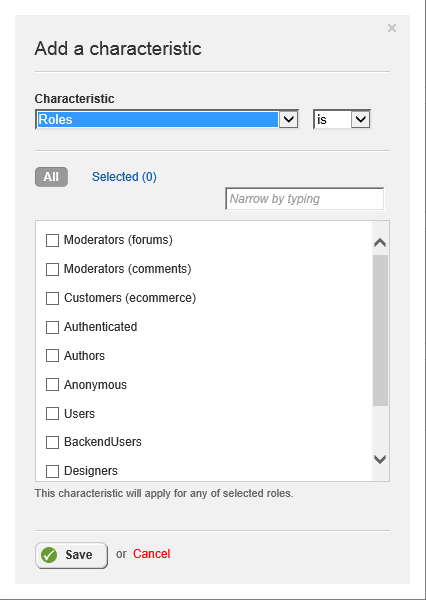Switch to the All tab

point(51,177)
